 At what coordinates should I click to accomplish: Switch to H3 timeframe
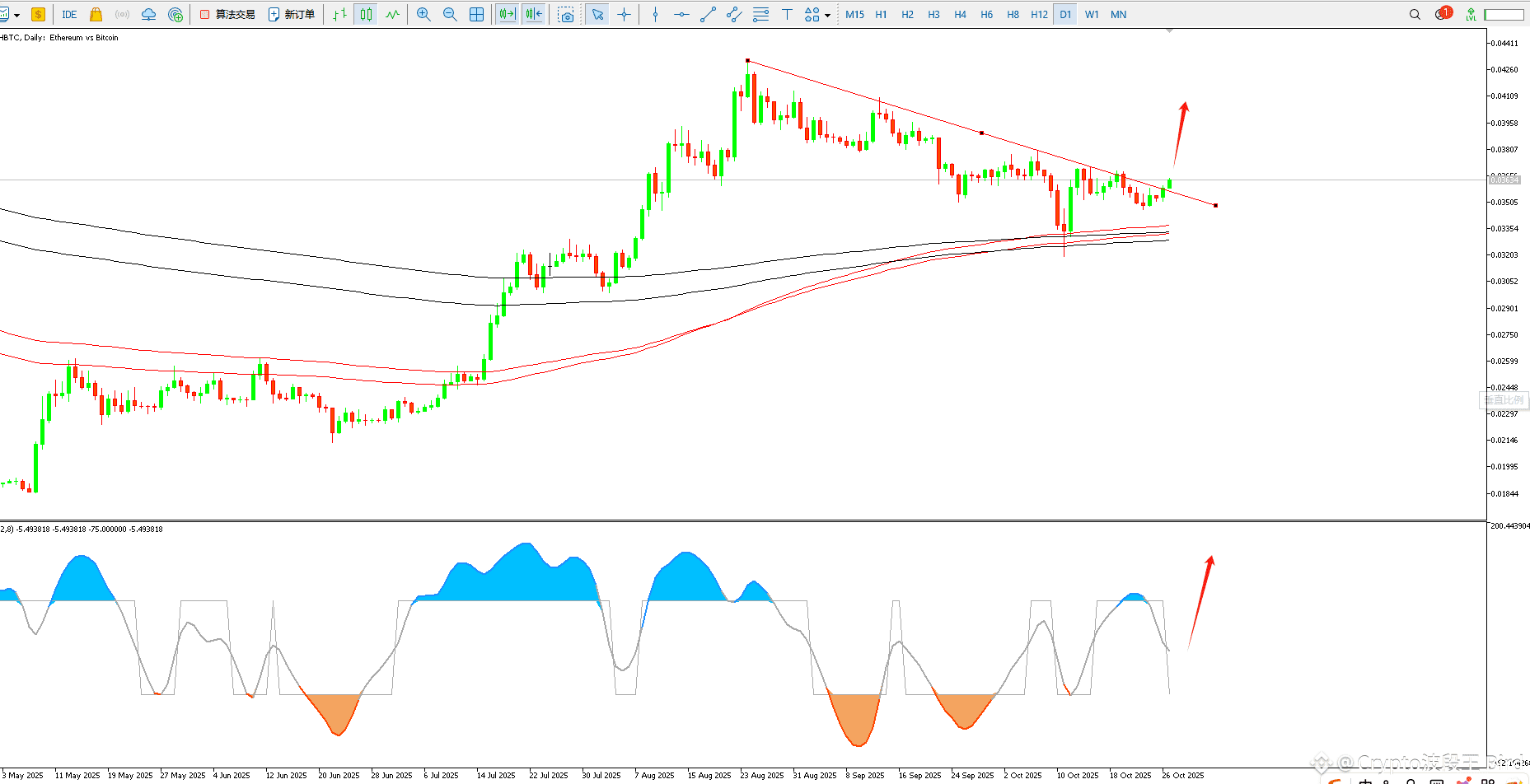(933, 14)
